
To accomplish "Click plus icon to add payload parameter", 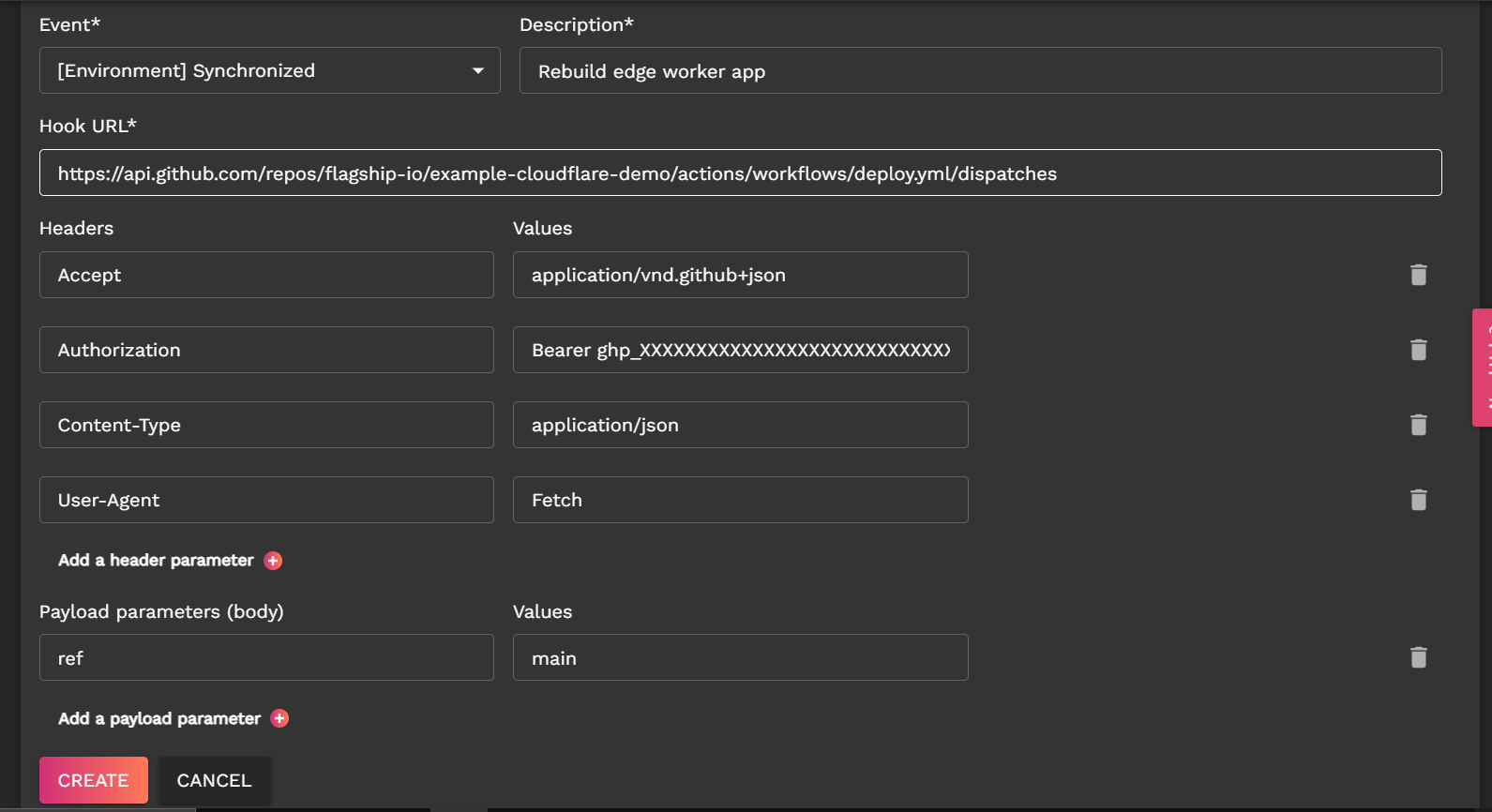I will click(279, 718).
